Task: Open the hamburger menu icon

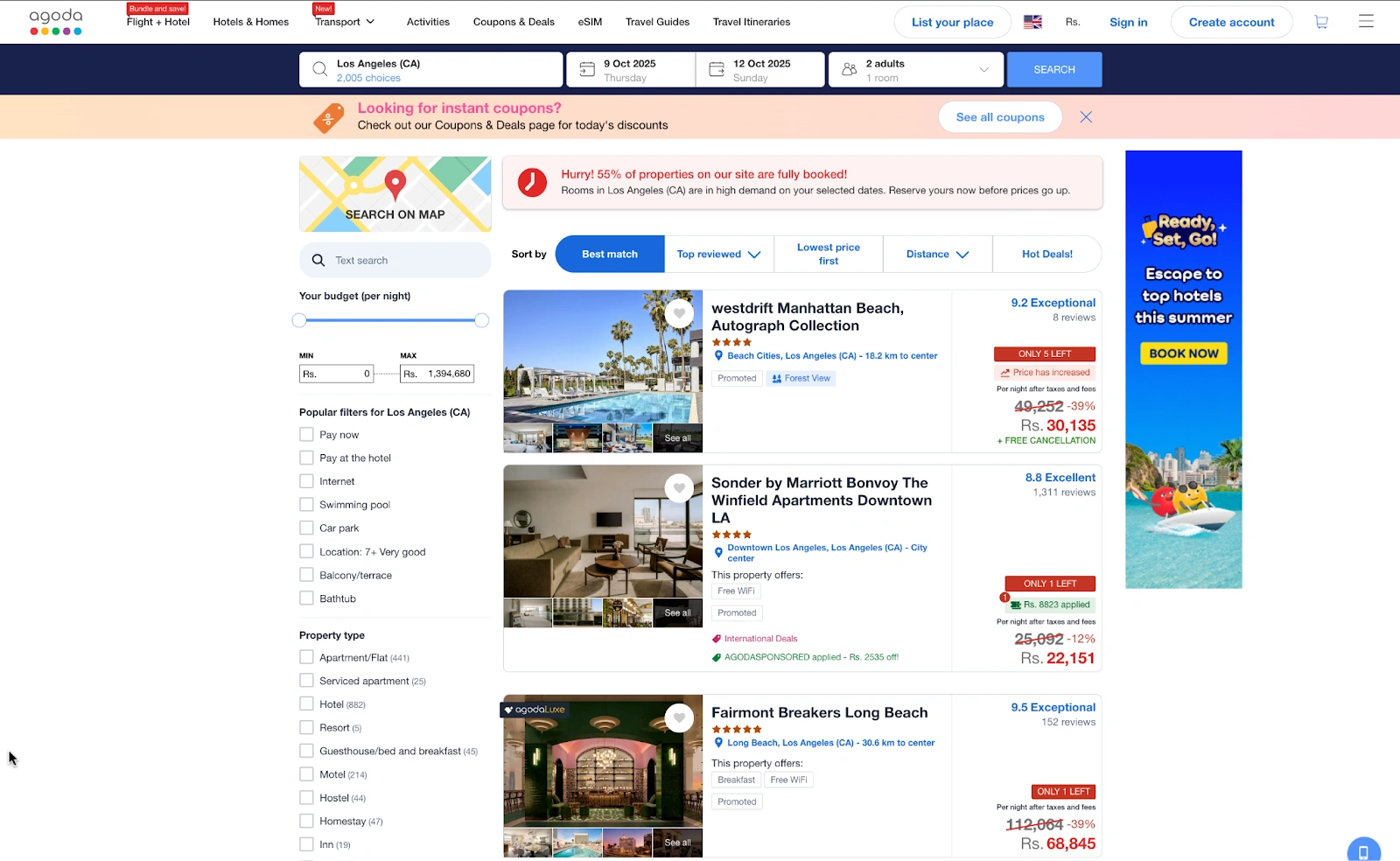Action: pyautogui.click(x=1366, y=22)
